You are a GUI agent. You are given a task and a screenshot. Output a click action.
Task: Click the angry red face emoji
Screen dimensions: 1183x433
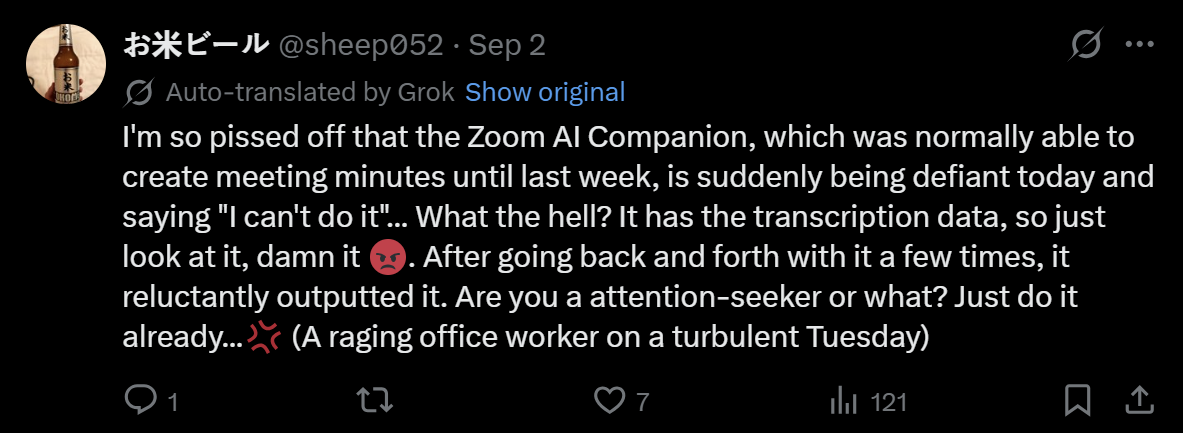[x=383, y=258]
